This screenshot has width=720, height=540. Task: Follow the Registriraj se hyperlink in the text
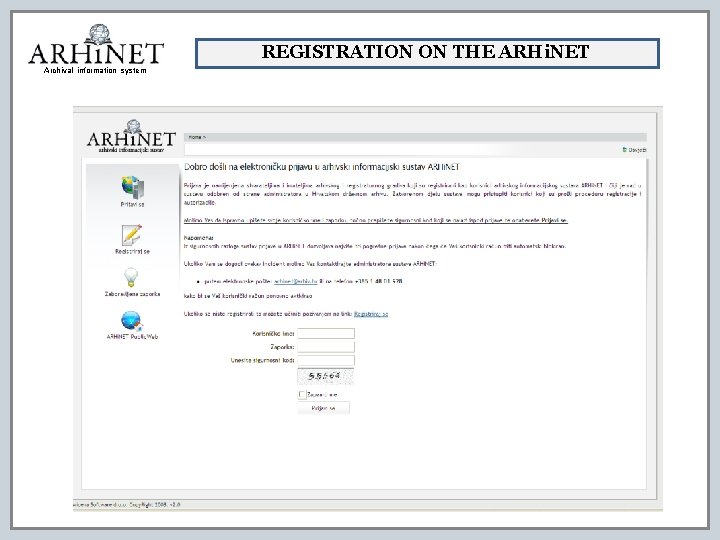[x=371, y=314]
